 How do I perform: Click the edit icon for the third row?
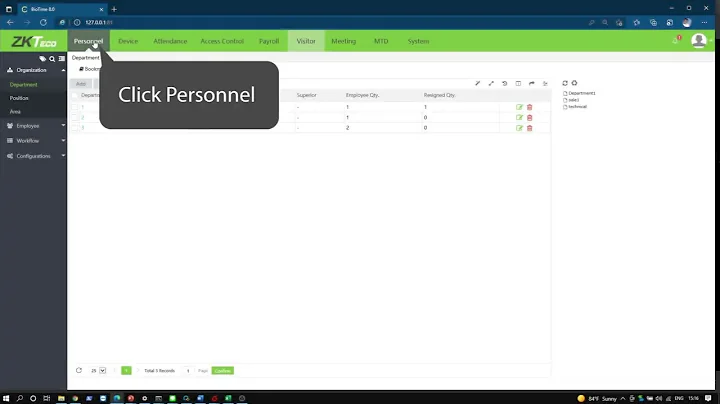coord(519,128)
